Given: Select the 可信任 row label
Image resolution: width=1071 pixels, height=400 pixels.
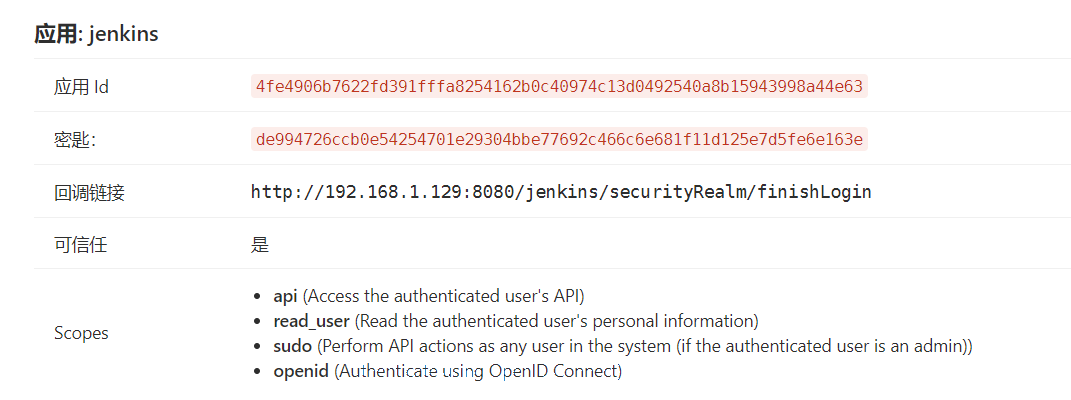Looking at the screenshot, I should coord(80,244).
